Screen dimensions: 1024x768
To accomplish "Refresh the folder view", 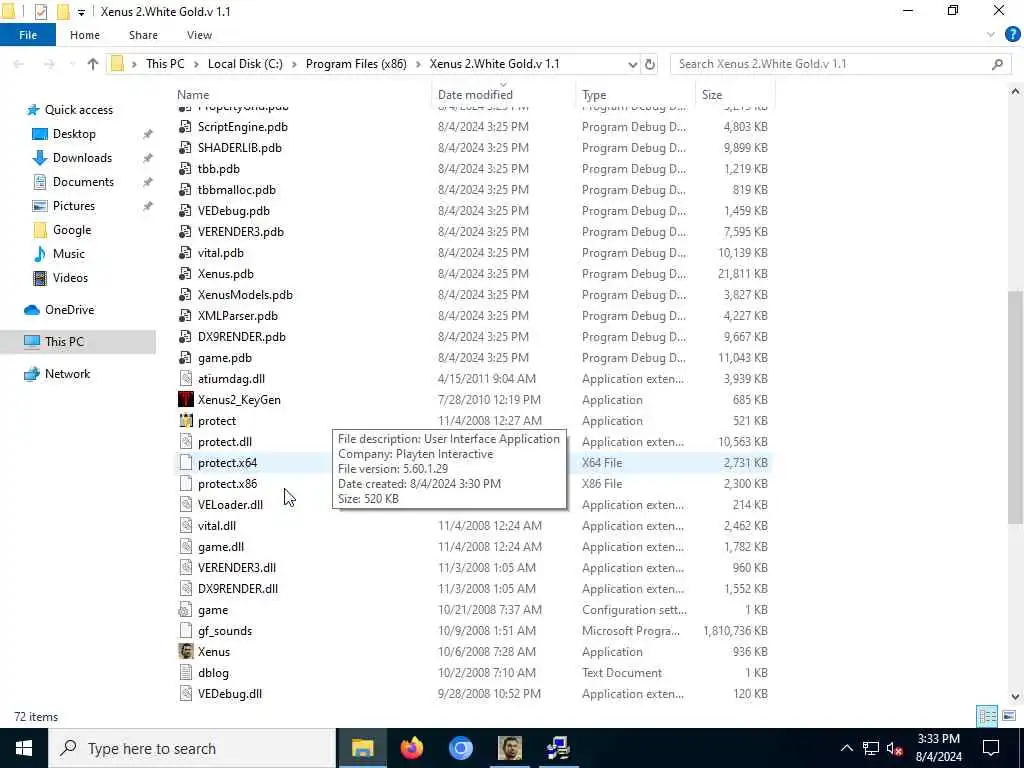I will (x=650, y=64).
